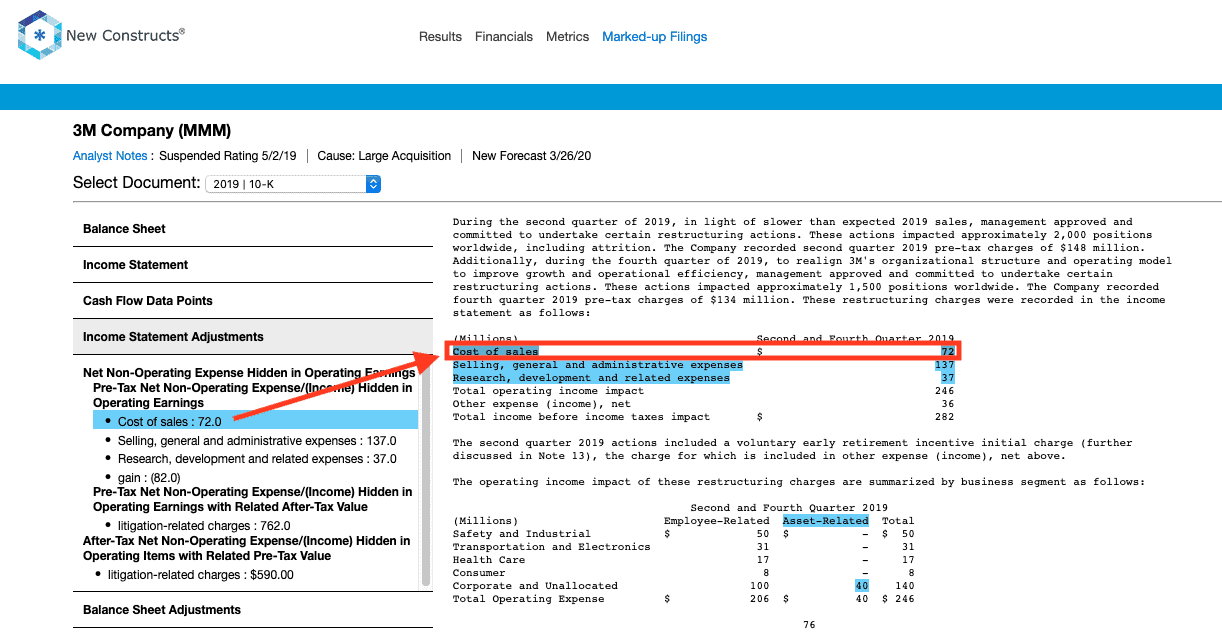The height and width of the screenshot is (636, 1222).
Task: Collapse Income Statement Adjustments section
Action: [x=253, y=337]
